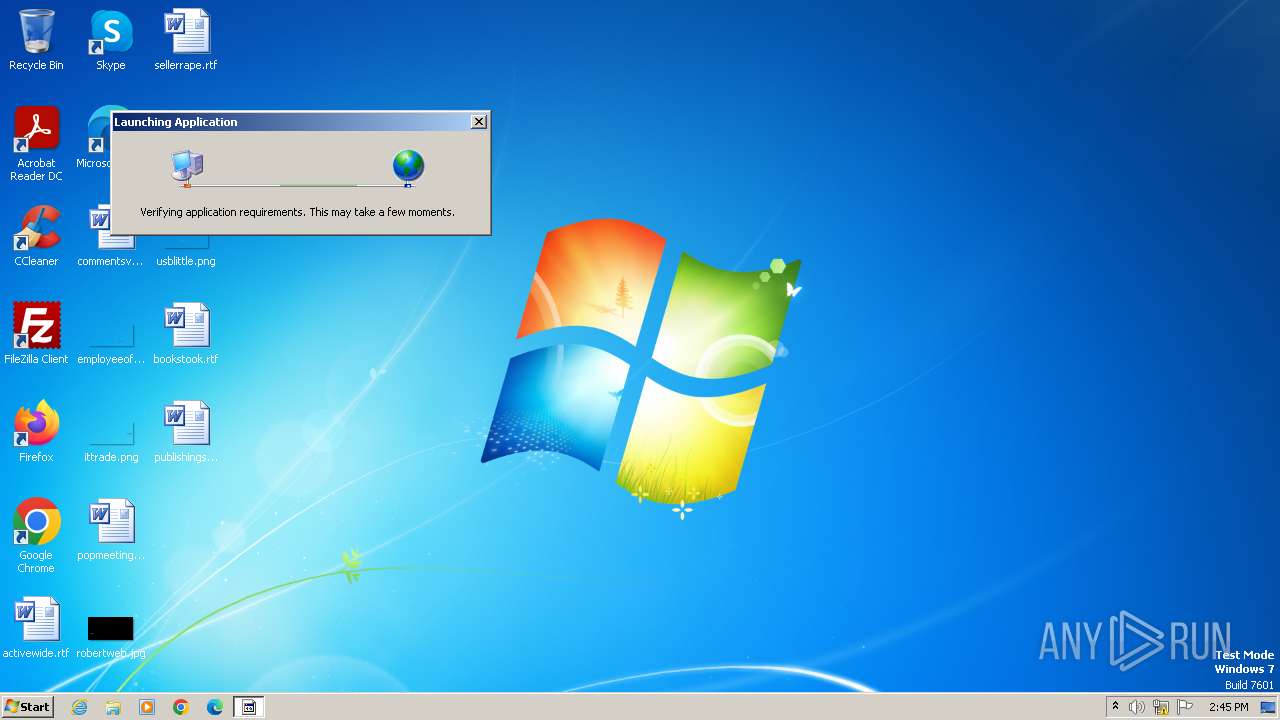Viewport: 1280px width, 720px height.
Task: Open the CCleaner desktop shortcut
Action: click(x=36, y=236)
